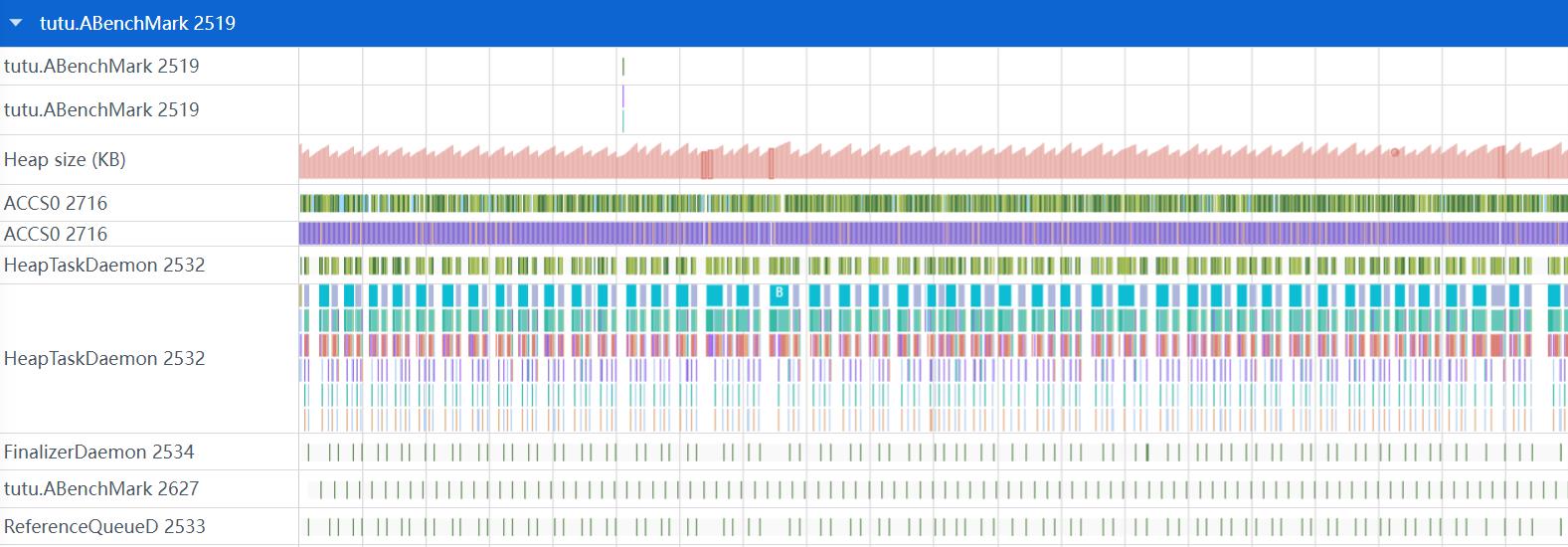Select the upper HeapTaskDaemon 2532 row label

click(104, 266)
